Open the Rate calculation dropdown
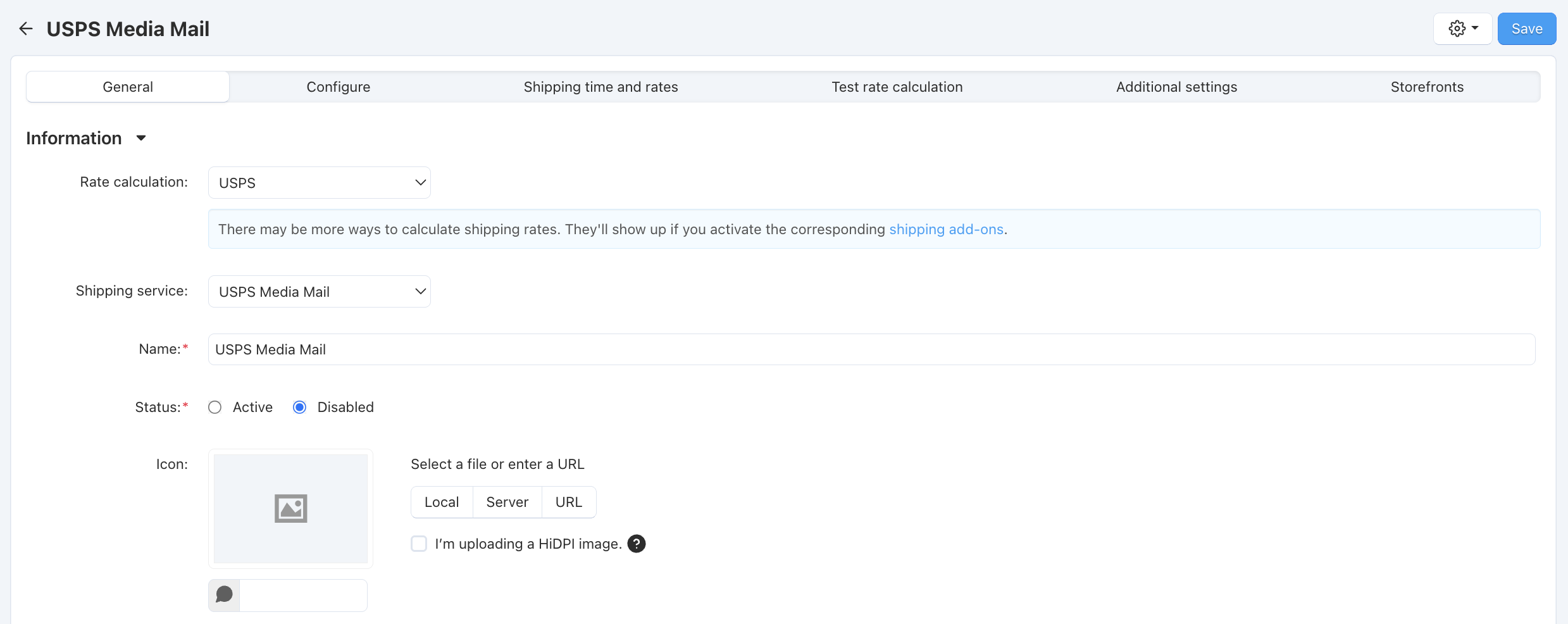 coord(320,182)
